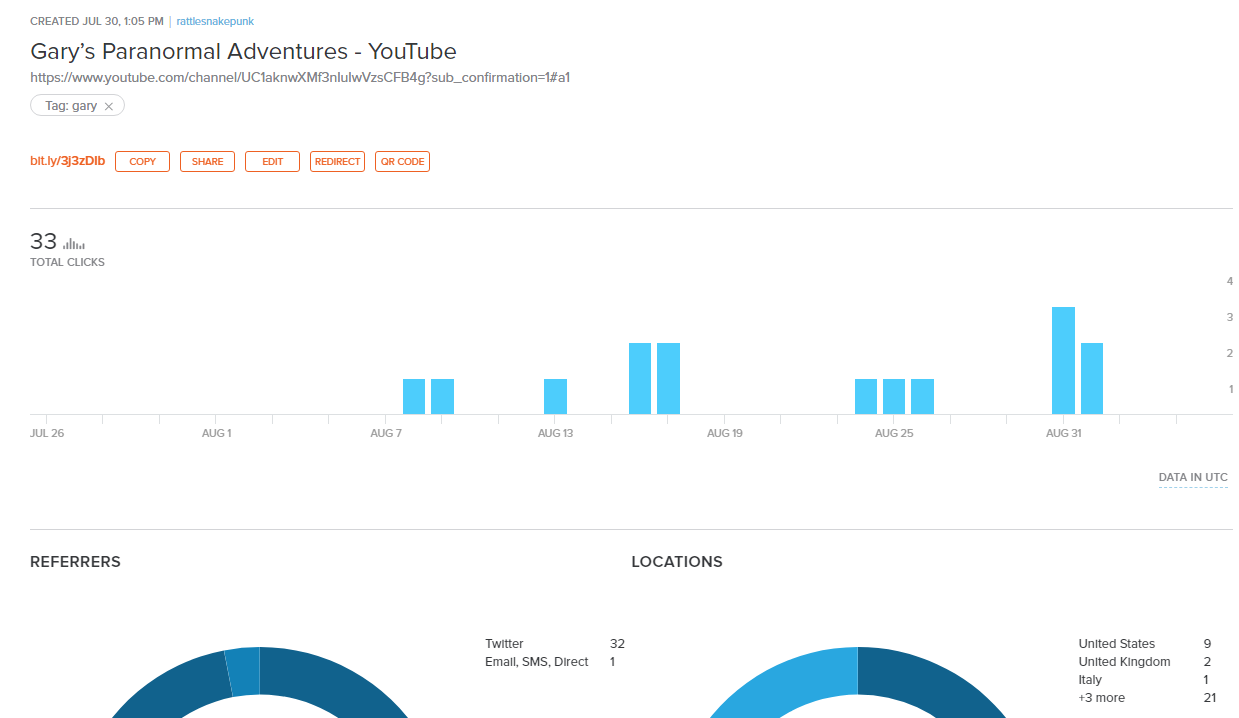Click the Twitter referrer row
Screen dimensions: 1239x718
click(x=555, y=644)
